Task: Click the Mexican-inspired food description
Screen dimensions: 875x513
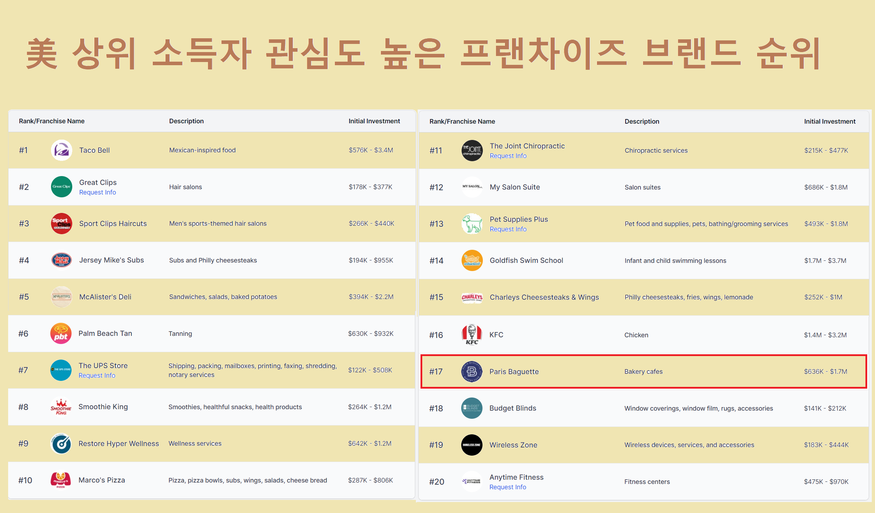Action: pyautogui.click(x=203, y=150)
